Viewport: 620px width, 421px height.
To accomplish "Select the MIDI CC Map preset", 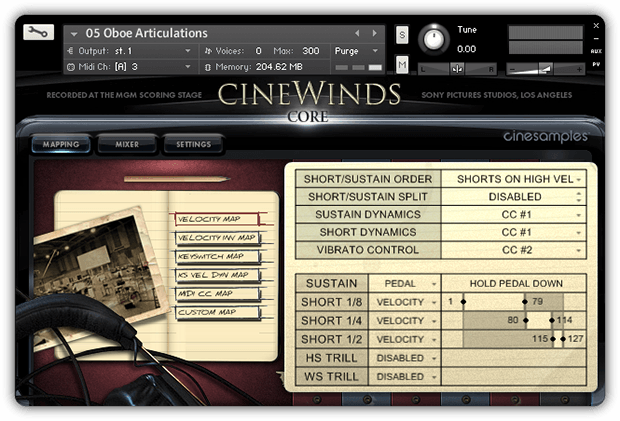I will 217,293.
